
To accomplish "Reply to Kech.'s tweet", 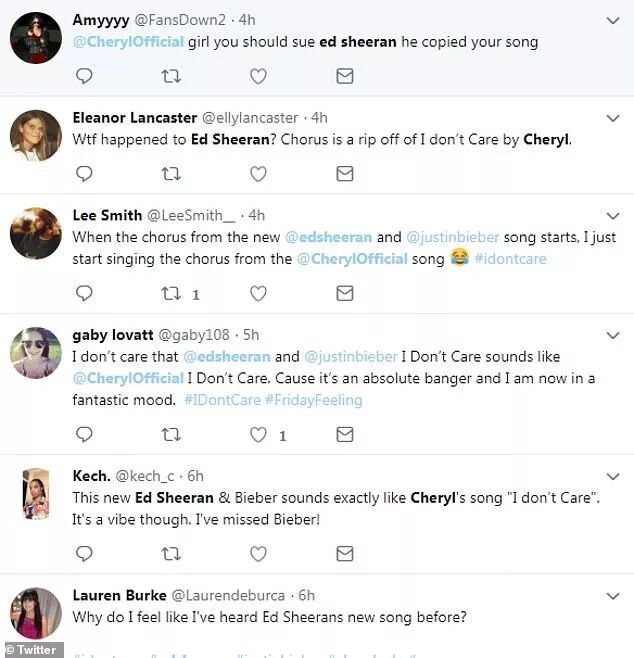I will 85,552.
